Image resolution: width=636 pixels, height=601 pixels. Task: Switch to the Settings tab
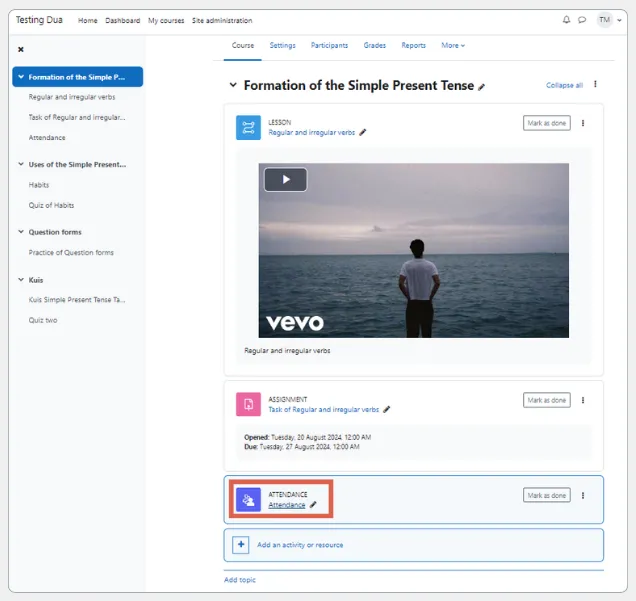282,45
